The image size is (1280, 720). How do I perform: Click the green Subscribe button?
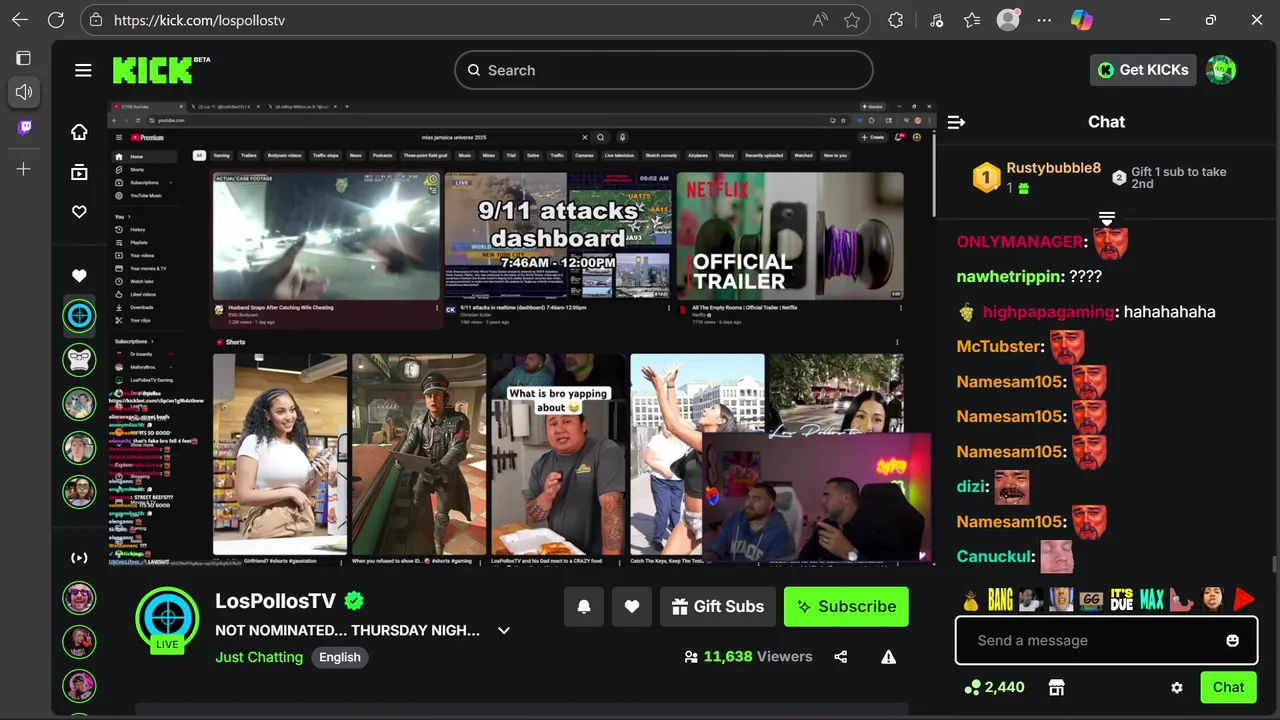[x=846, y=606]
